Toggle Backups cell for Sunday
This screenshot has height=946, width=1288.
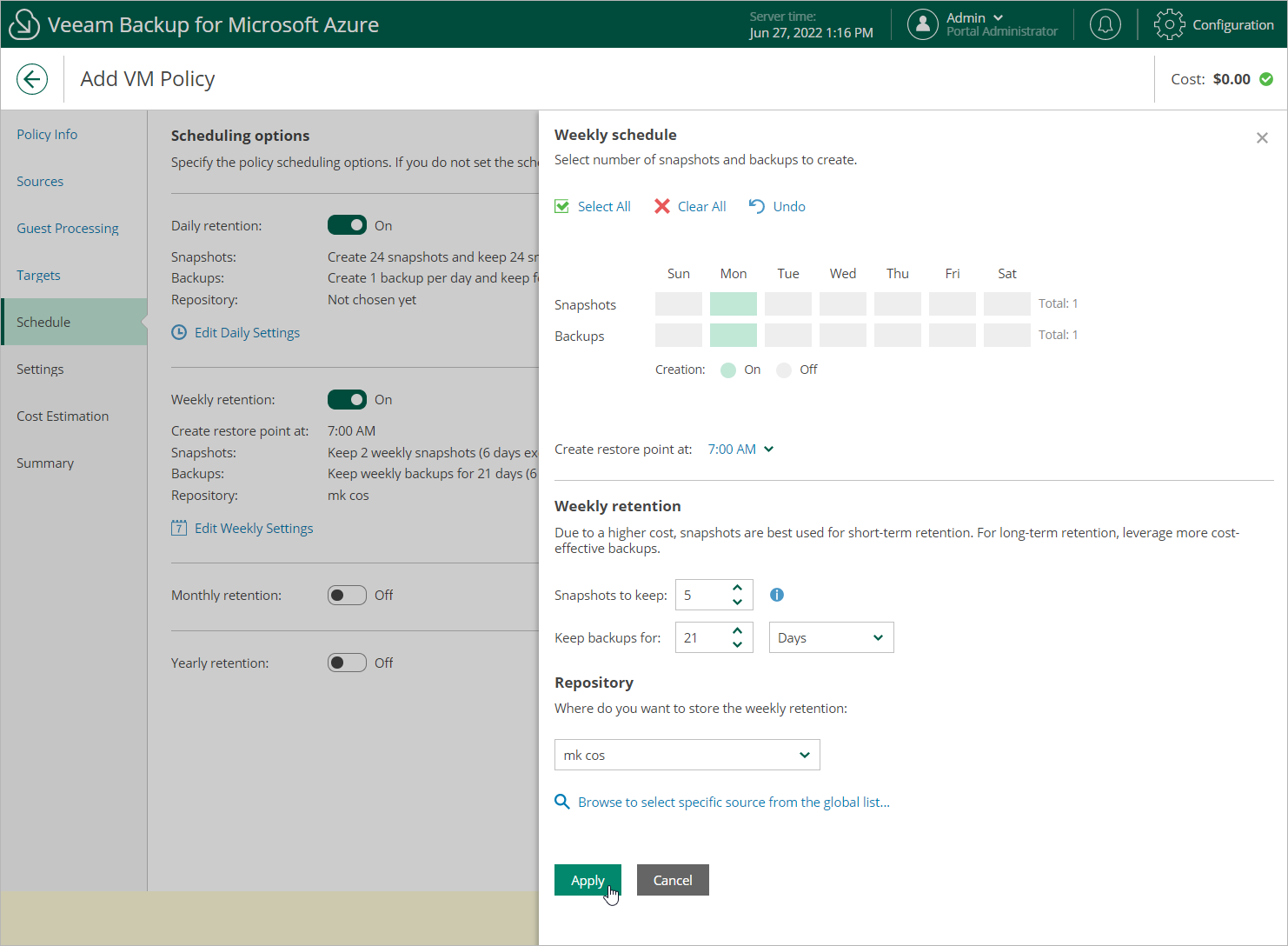pyautogui.click(x=679, y=335)
